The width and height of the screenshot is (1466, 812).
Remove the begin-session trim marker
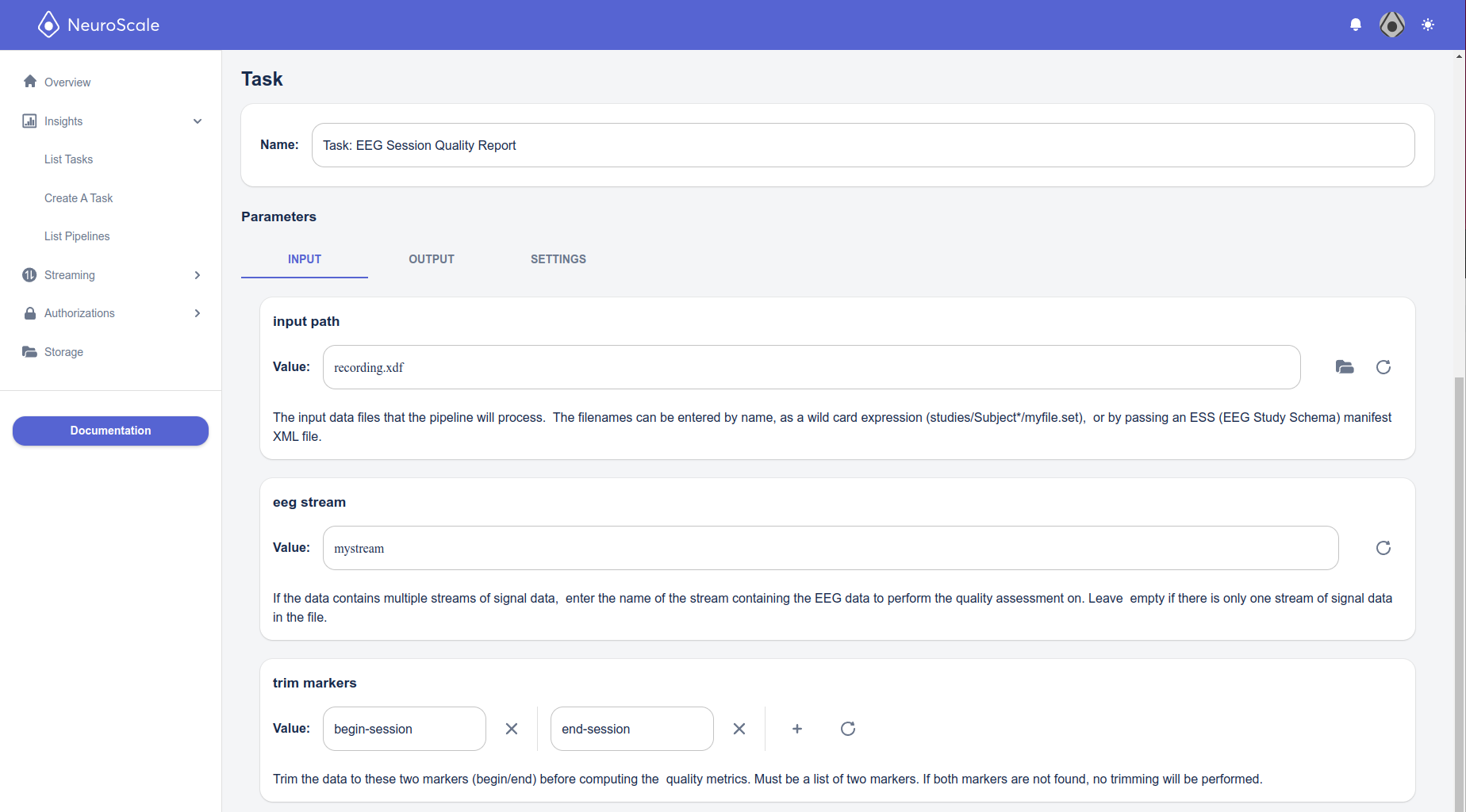coord(512,728)
